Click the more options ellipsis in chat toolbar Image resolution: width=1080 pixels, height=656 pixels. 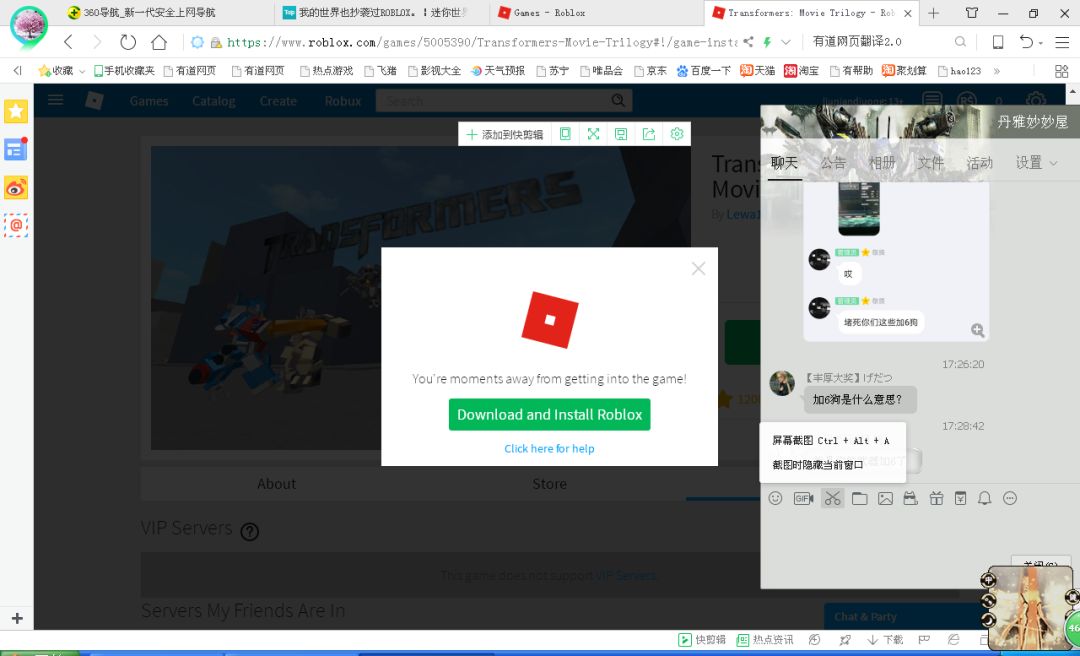point(1010,498)
